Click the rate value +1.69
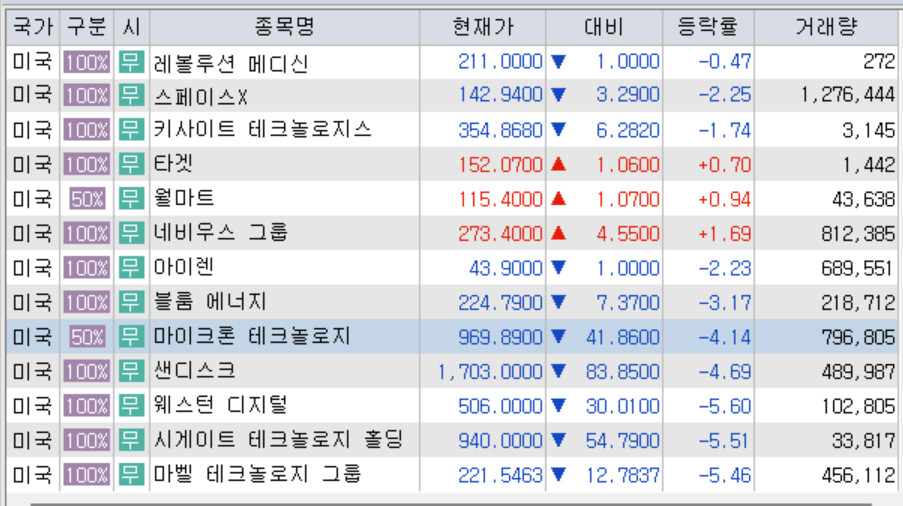The image size is (903, 506). [x=724, y=234]
